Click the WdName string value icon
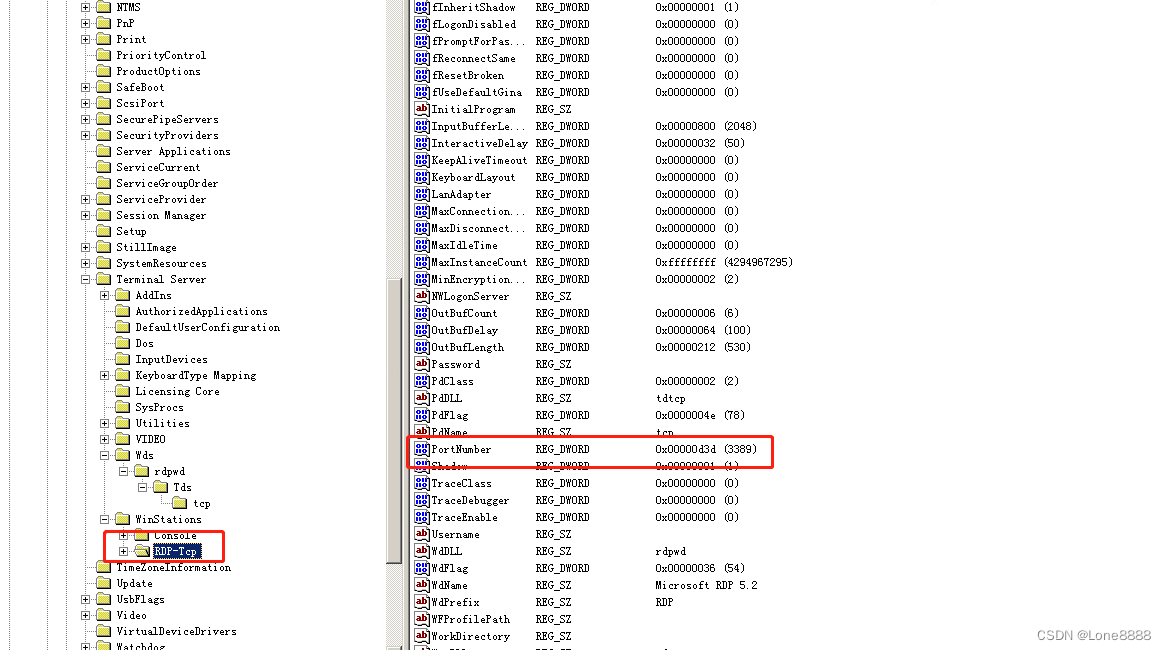The width and height of the screenshot is (1166, 650). click(422, 586)
